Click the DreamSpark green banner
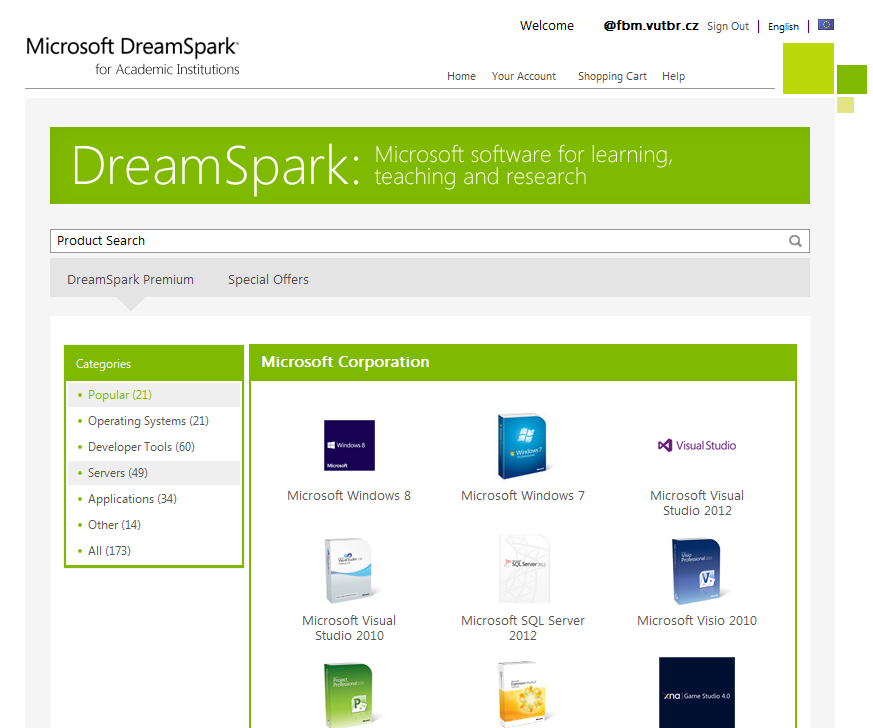Screen dimensions: 873x728 point(430,165)
